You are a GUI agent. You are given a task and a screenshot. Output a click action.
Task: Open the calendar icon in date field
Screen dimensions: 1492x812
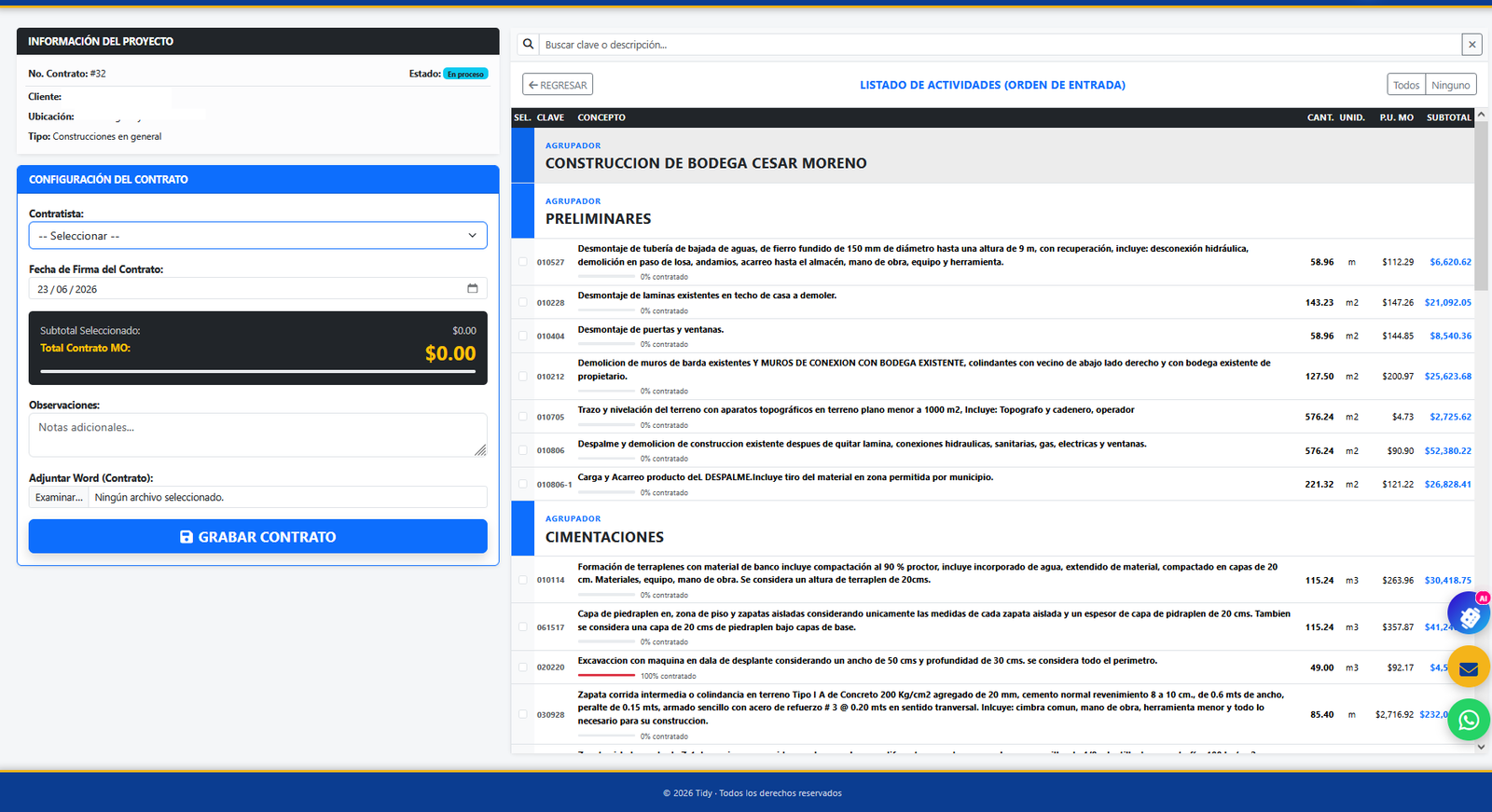point(473,289)
